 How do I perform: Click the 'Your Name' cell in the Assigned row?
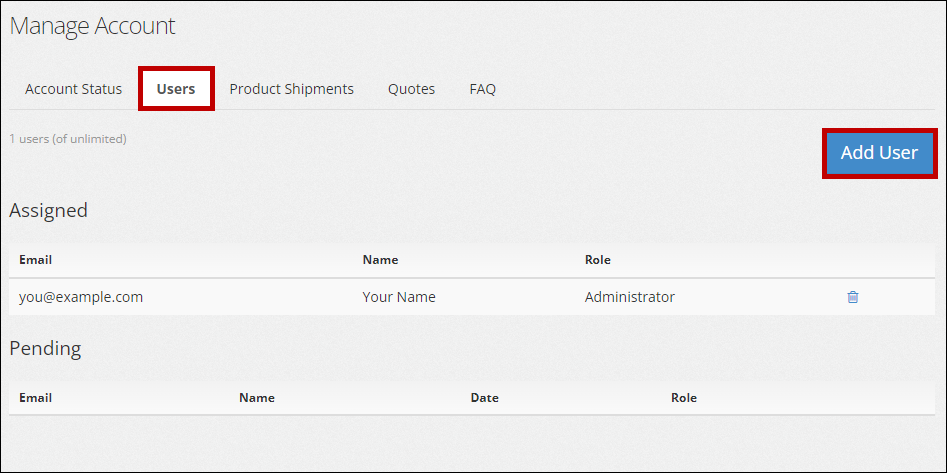pos(398,297)
